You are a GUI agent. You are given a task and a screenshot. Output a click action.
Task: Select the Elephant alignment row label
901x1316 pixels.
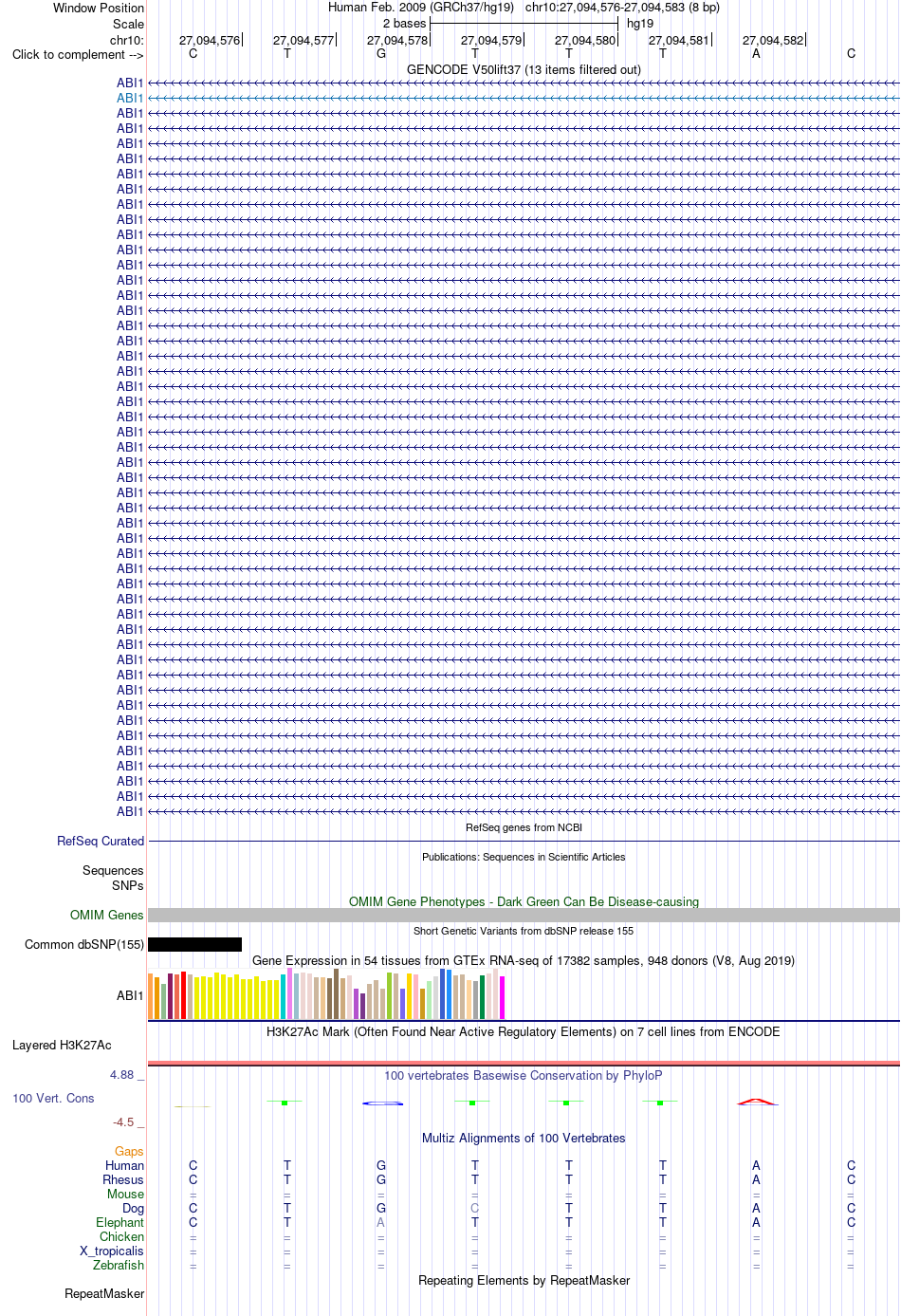(120, 1222)
